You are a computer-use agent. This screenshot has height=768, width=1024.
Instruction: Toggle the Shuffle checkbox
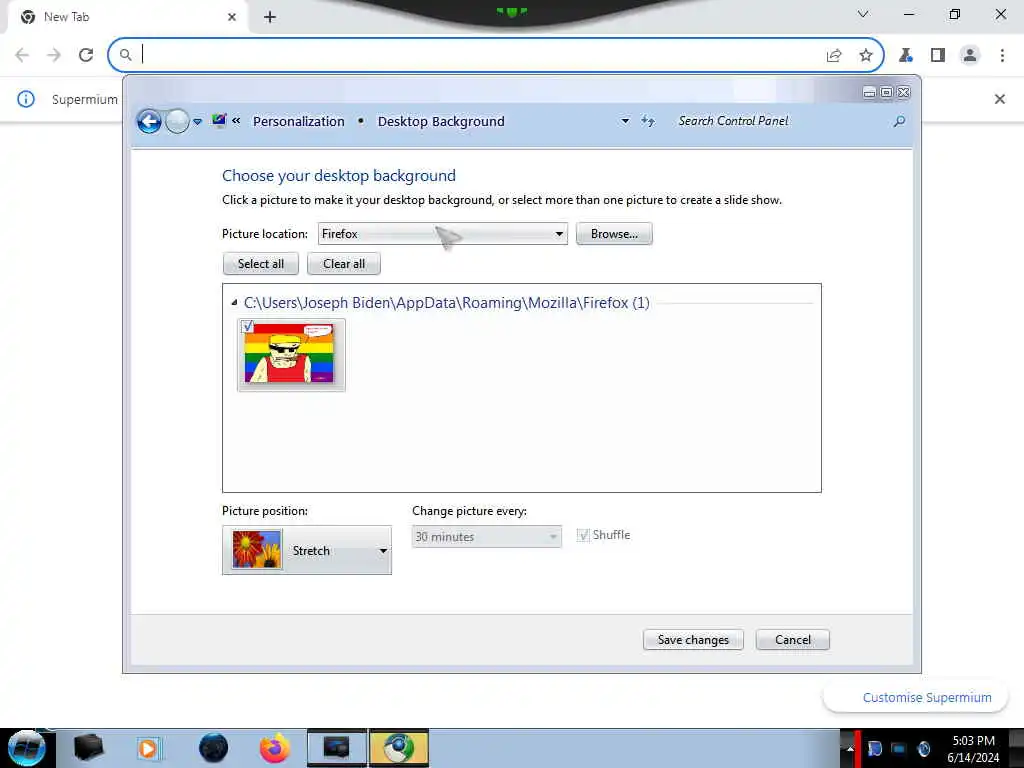tap(583, 536)
